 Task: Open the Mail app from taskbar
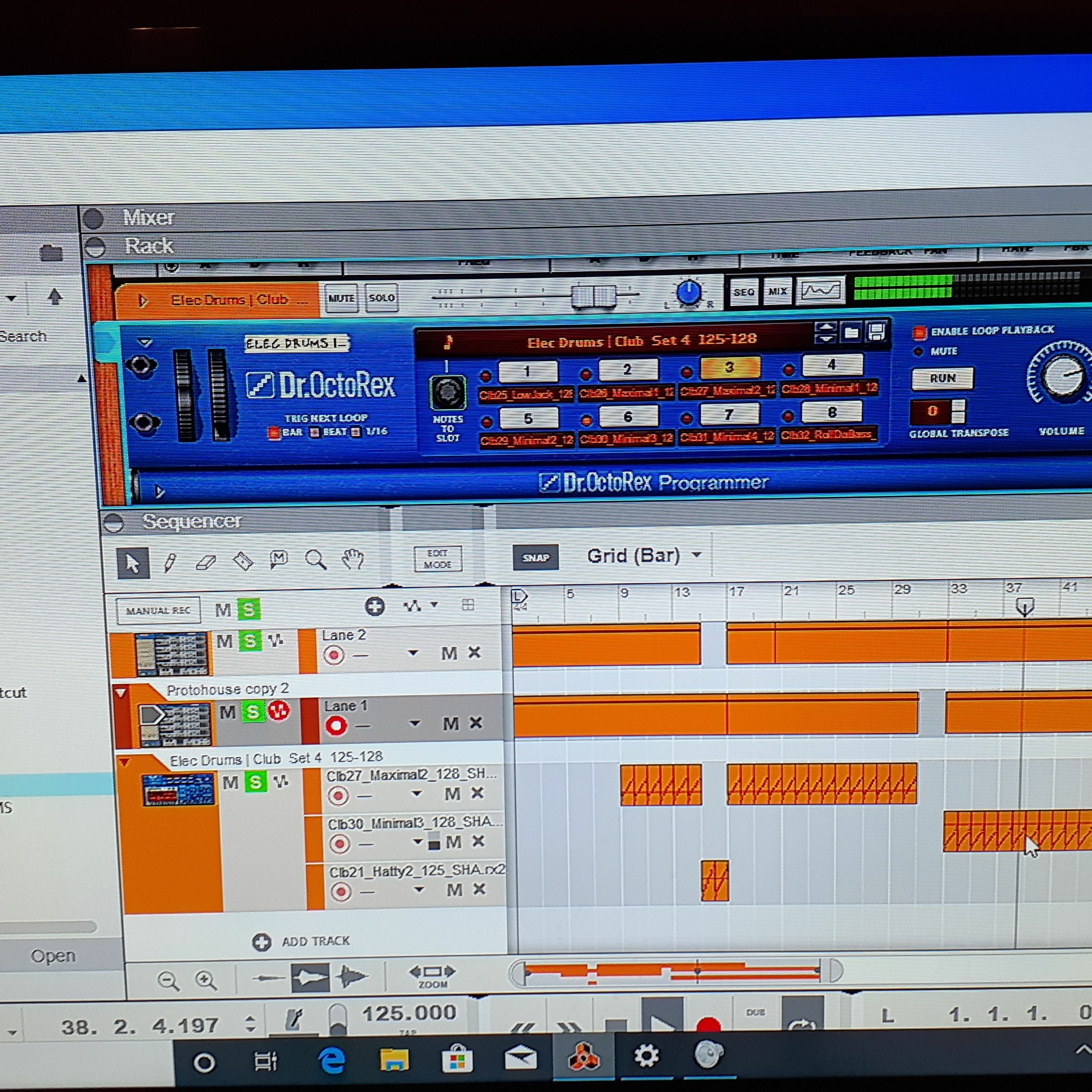(521, 1057)
